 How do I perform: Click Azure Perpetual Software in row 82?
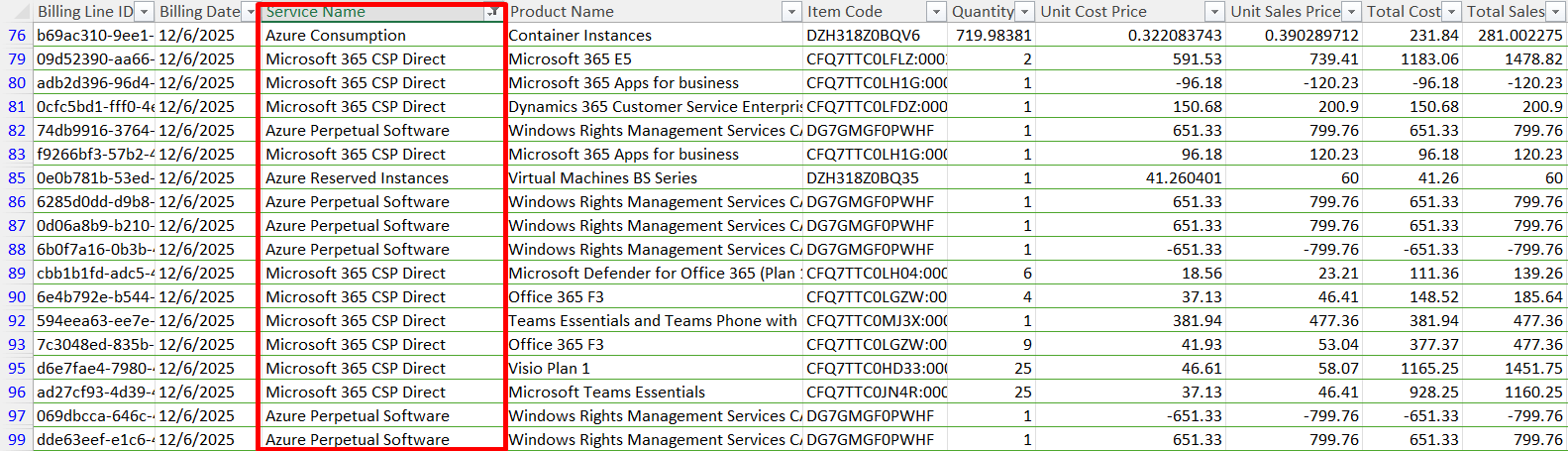382,131
